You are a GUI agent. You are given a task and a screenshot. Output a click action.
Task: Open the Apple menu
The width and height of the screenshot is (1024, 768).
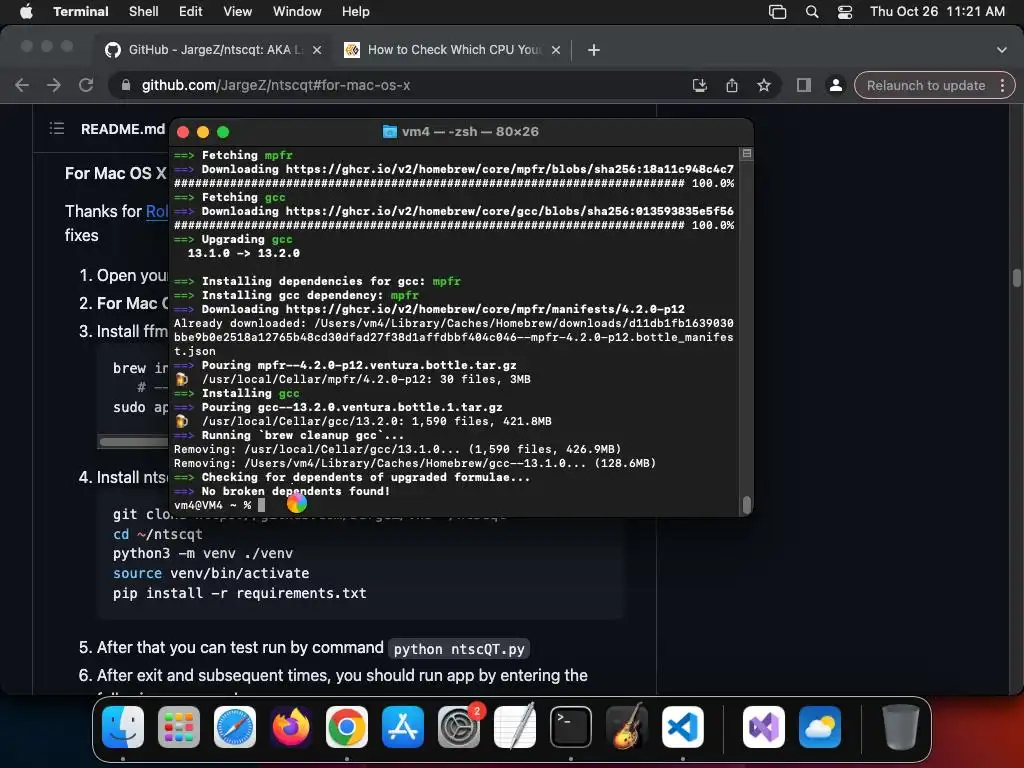pyautogui.click(x=26, y=11)
